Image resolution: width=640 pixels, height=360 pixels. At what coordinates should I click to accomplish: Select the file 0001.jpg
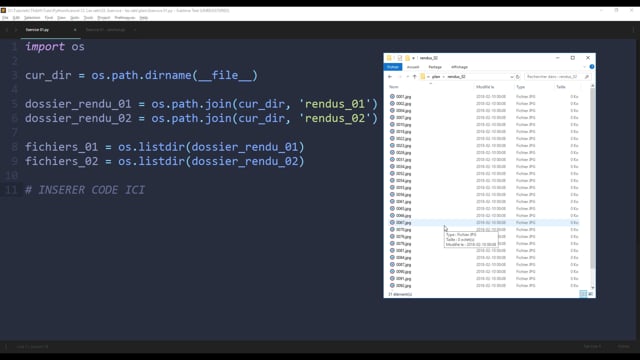click(x=403, y=97)
